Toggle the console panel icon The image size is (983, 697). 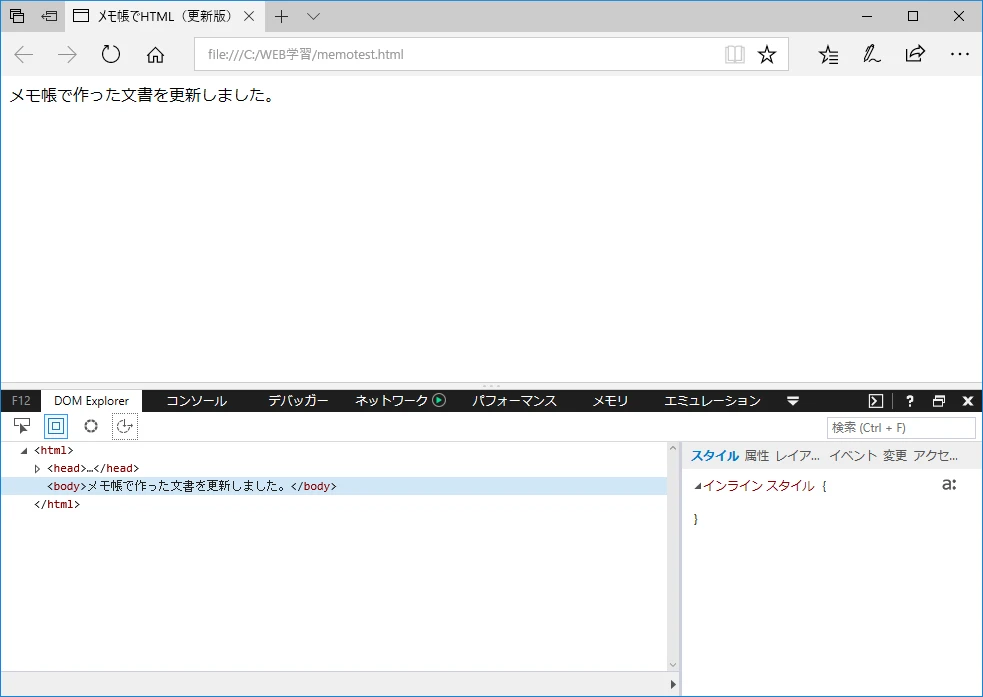click(x=876, y=401)
